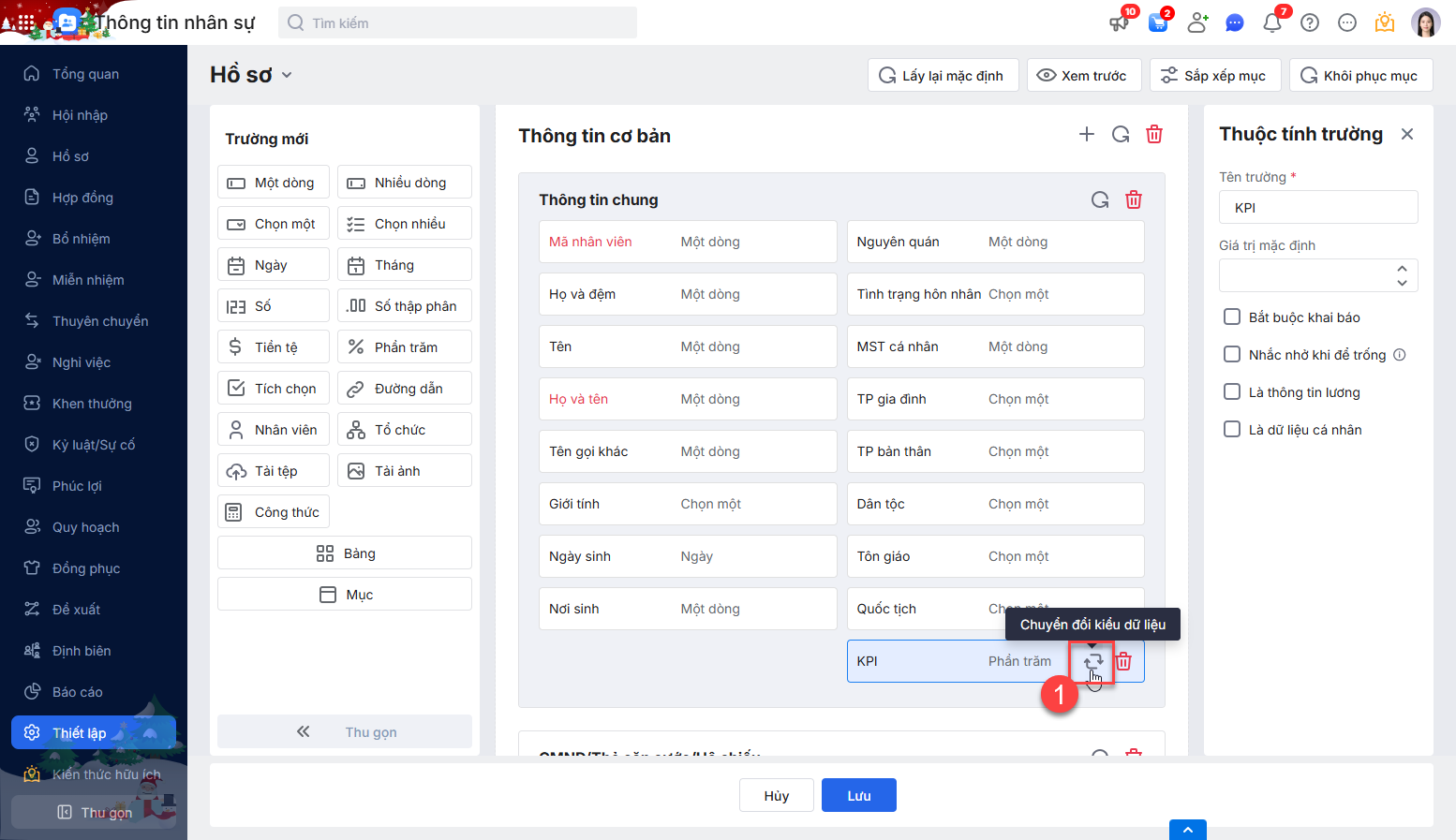Select Thiết lập in sidebar

click(x=94, y=732)
